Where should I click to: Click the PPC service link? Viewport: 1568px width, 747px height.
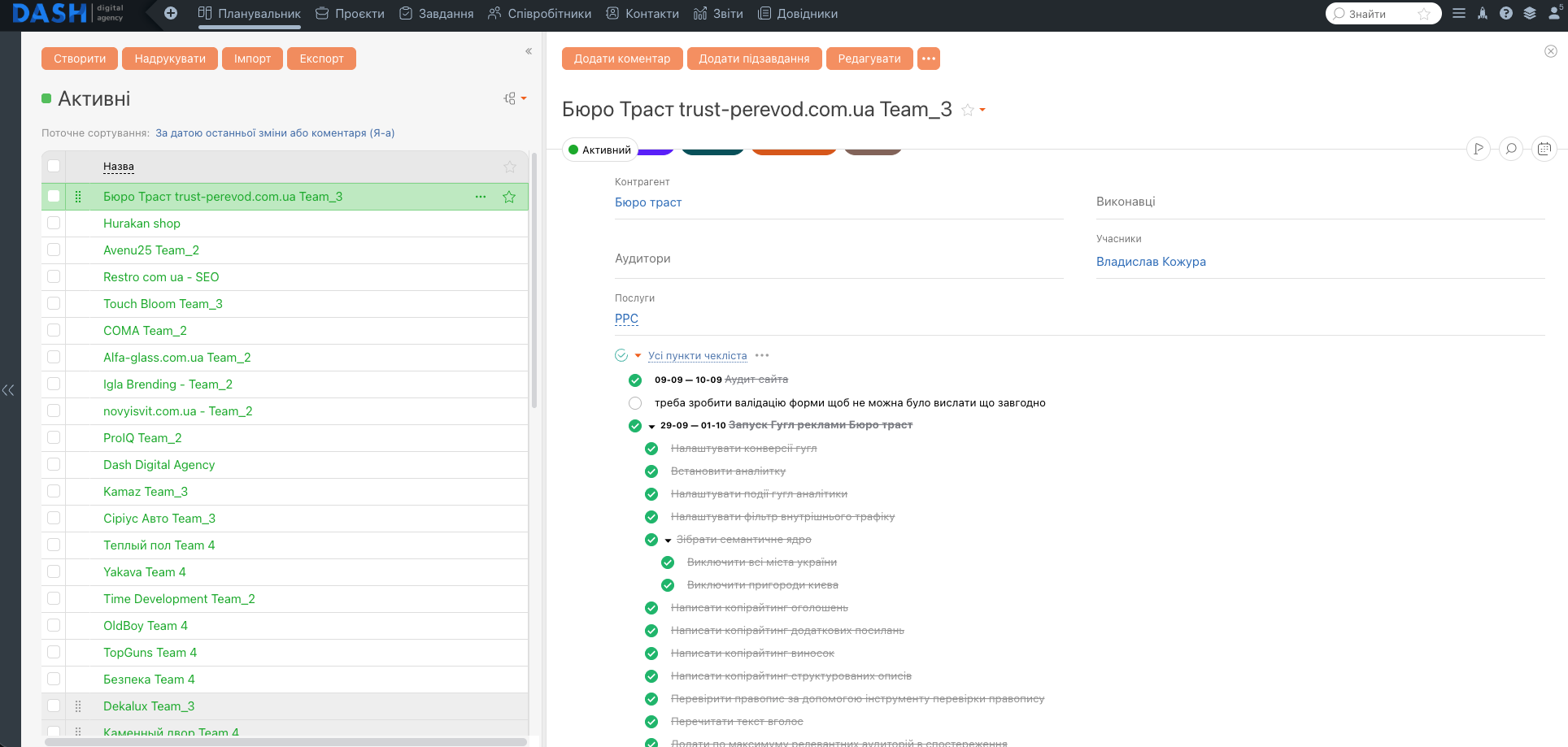coord(626,319)
